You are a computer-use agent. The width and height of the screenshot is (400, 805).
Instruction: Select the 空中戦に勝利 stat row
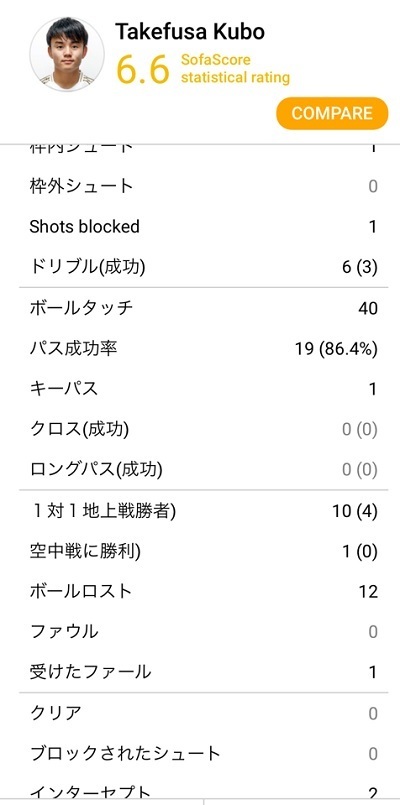click(200, 551)
